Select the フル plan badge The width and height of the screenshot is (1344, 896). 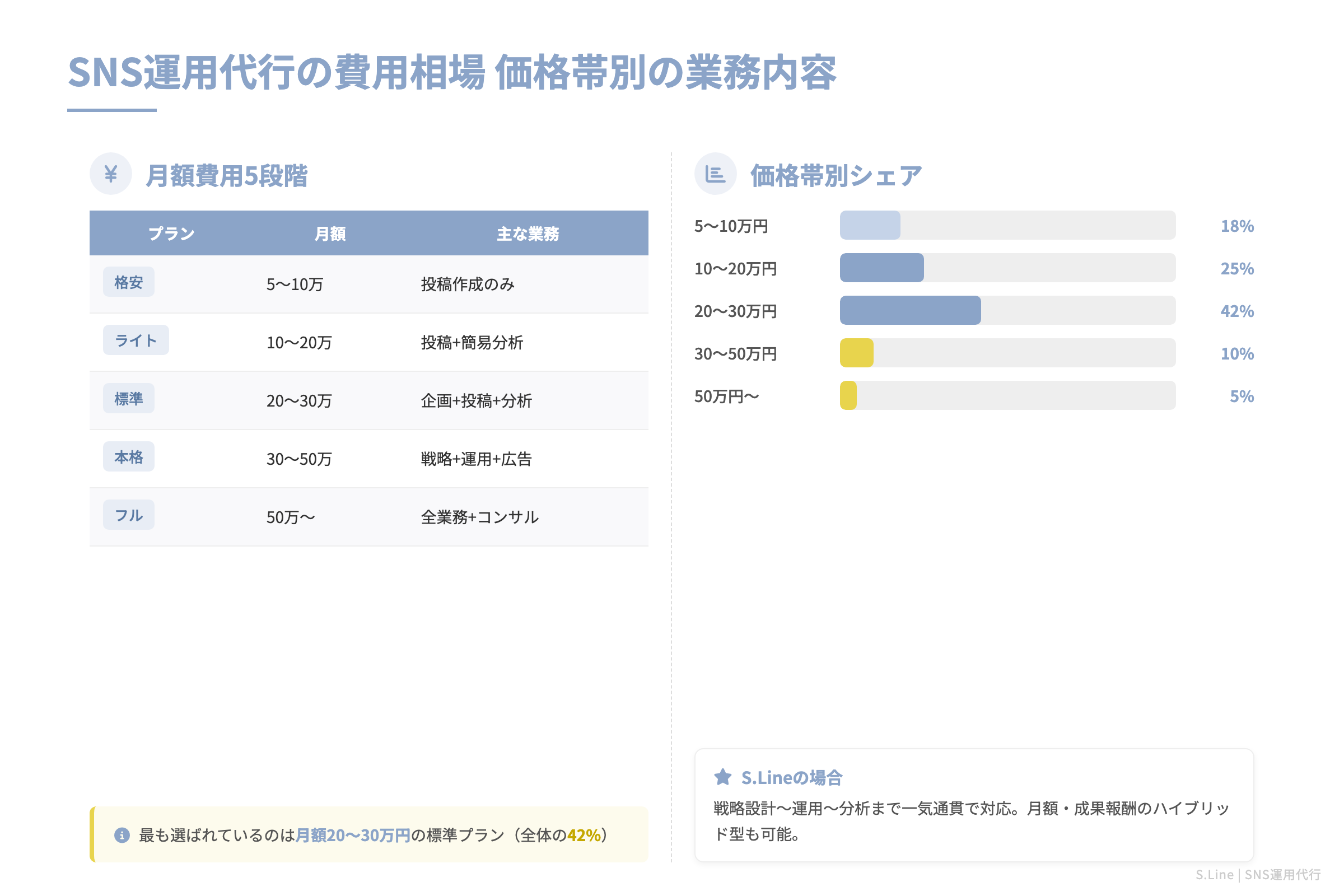tap(128, 515)
